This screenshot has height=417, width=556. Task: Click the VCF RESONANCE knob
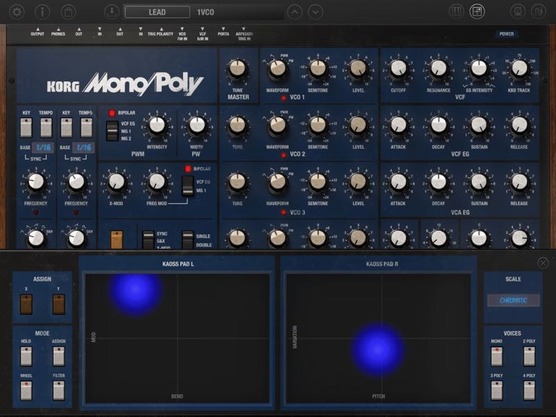(x=439, y=68)
